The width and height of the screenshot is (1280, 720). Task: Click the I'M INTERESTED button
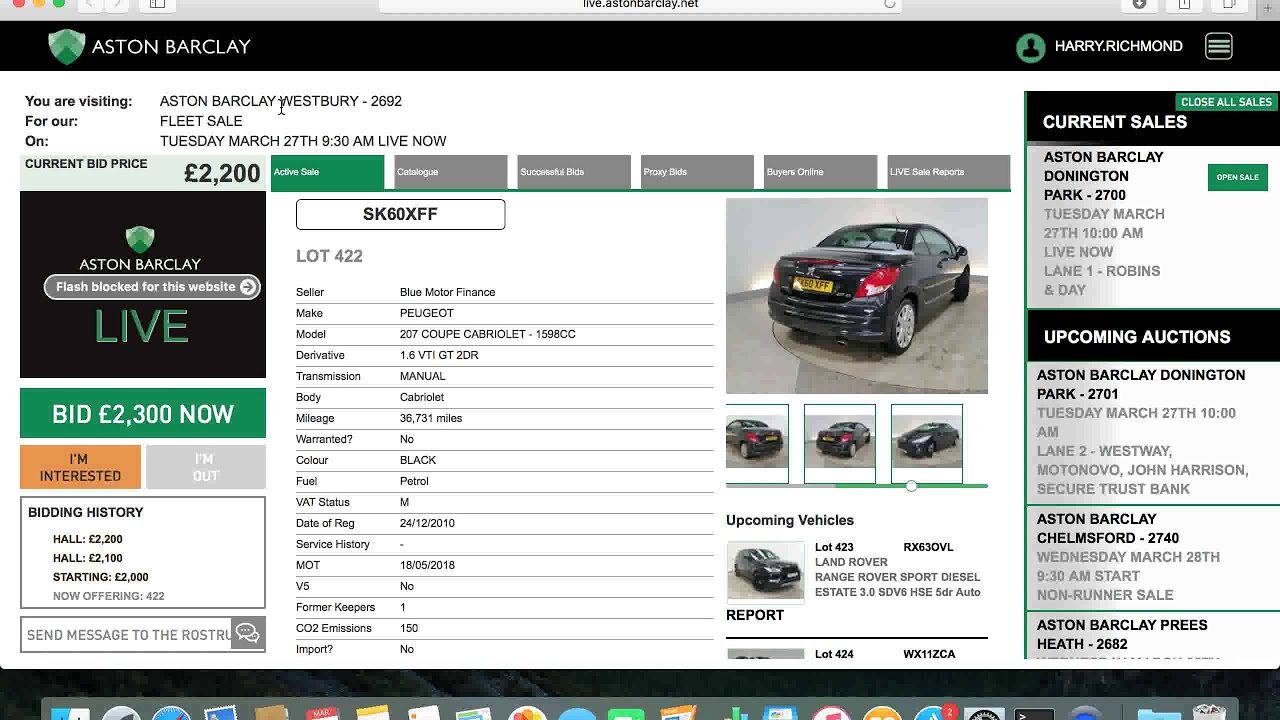point(80,467)
